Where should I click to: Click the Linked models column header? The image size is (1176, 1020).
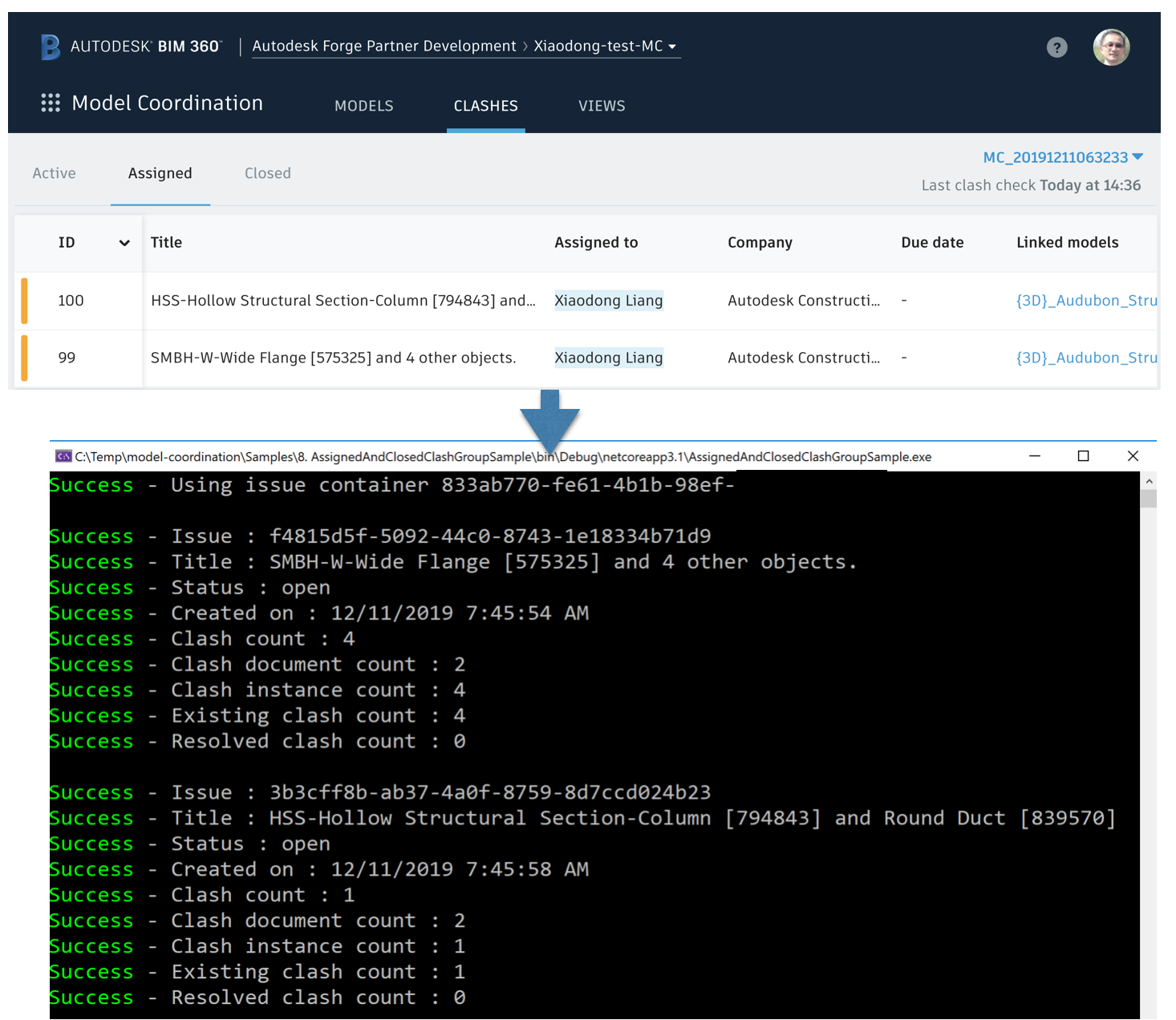1067,242
